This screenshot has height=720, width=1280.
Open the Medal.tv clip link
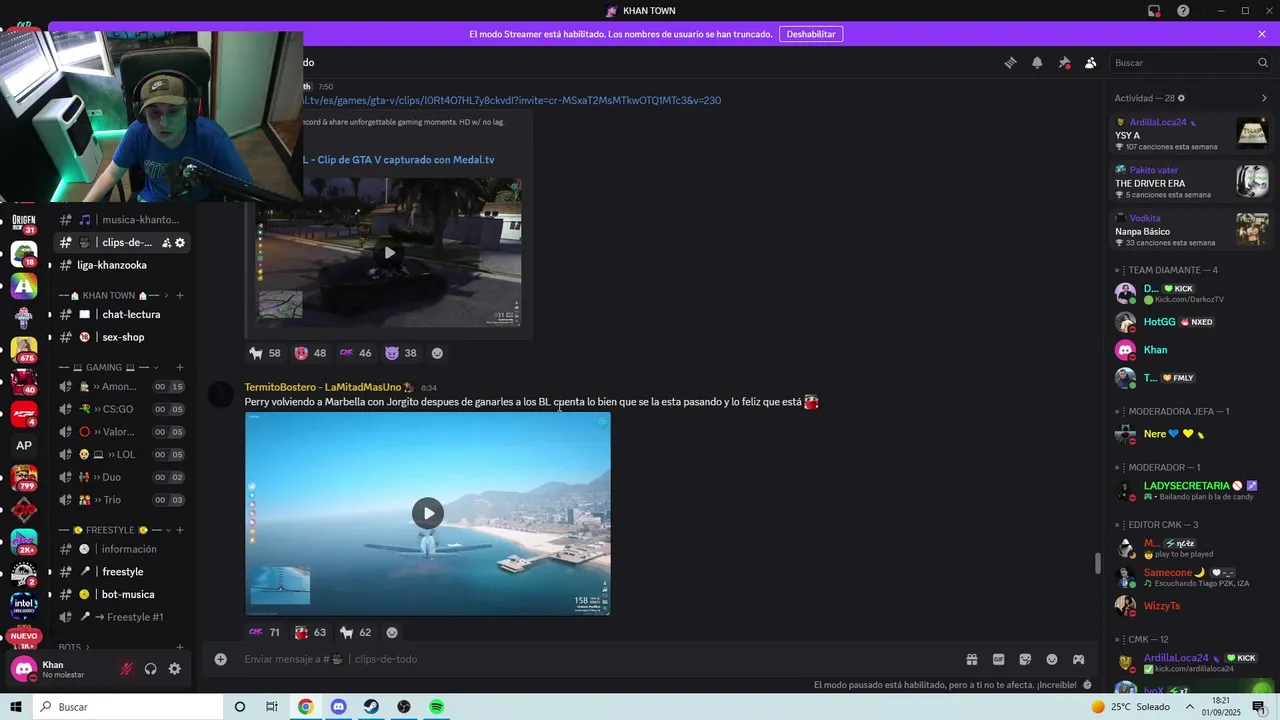[x=512, y=100]
